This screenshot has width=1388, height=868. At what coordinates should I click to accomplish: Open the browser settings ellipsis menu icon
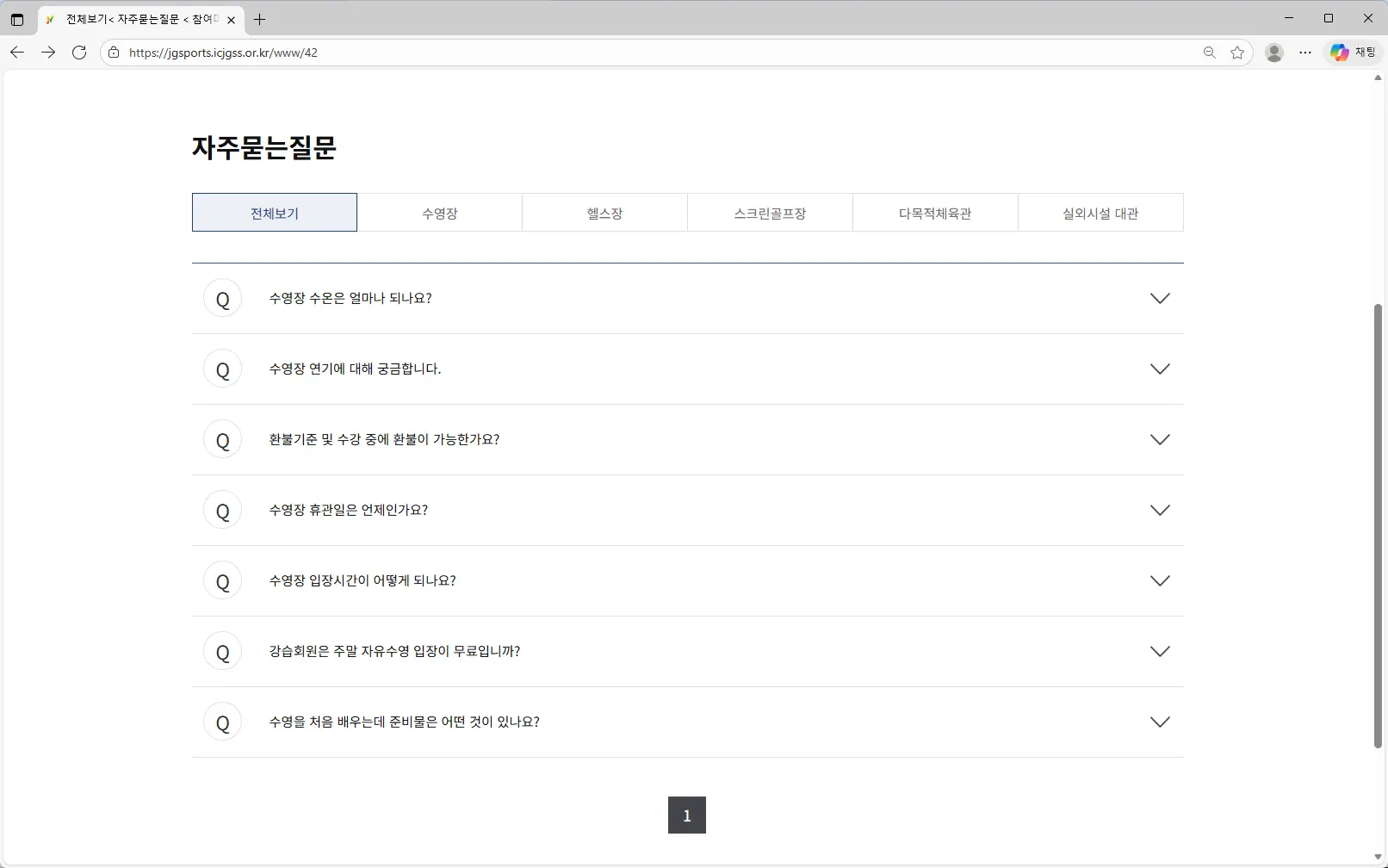click(1305, 53)
